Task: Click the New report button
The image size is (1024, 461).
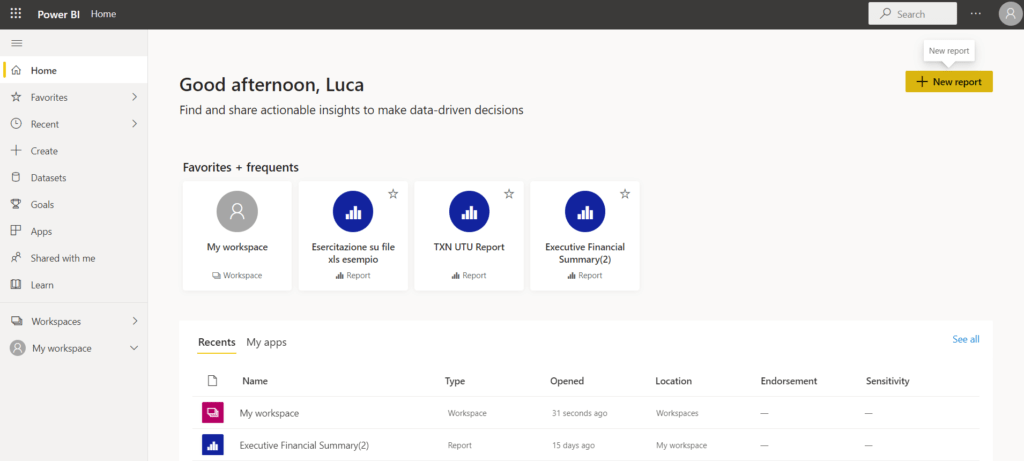Action: (949, 82)
